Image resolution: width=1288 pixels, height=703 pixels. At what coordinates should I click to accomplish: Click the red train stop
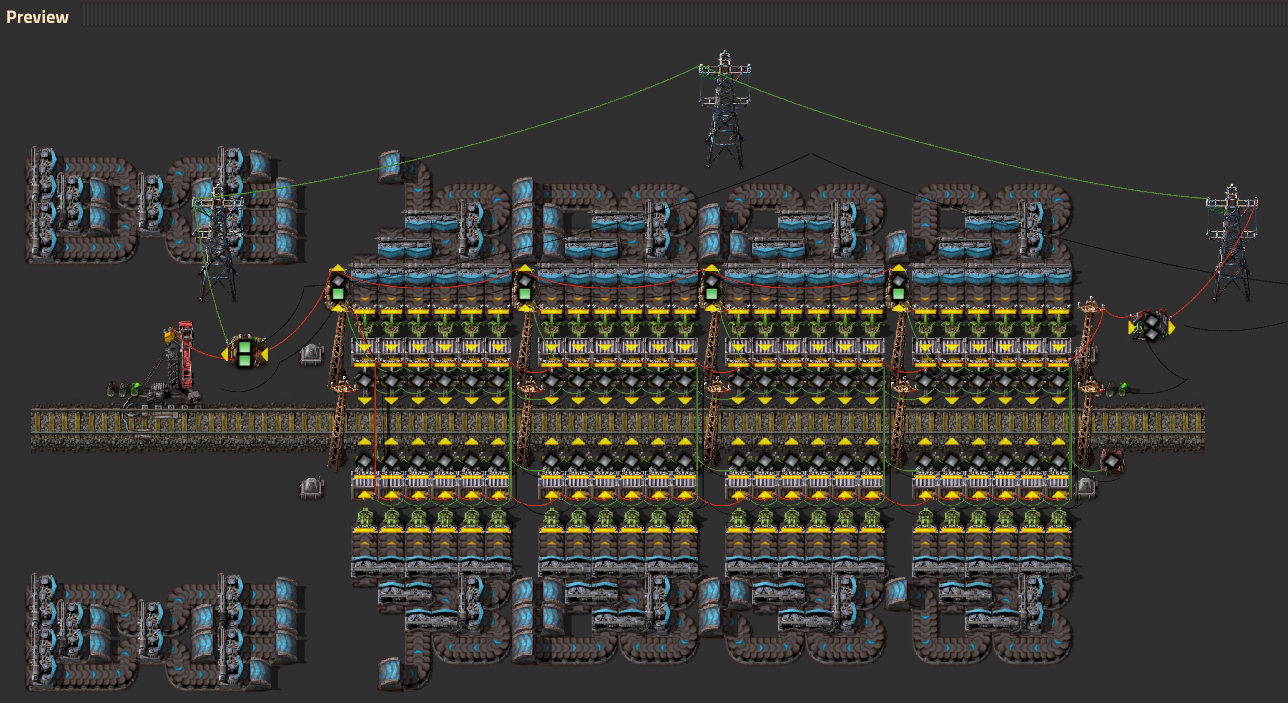179,362
